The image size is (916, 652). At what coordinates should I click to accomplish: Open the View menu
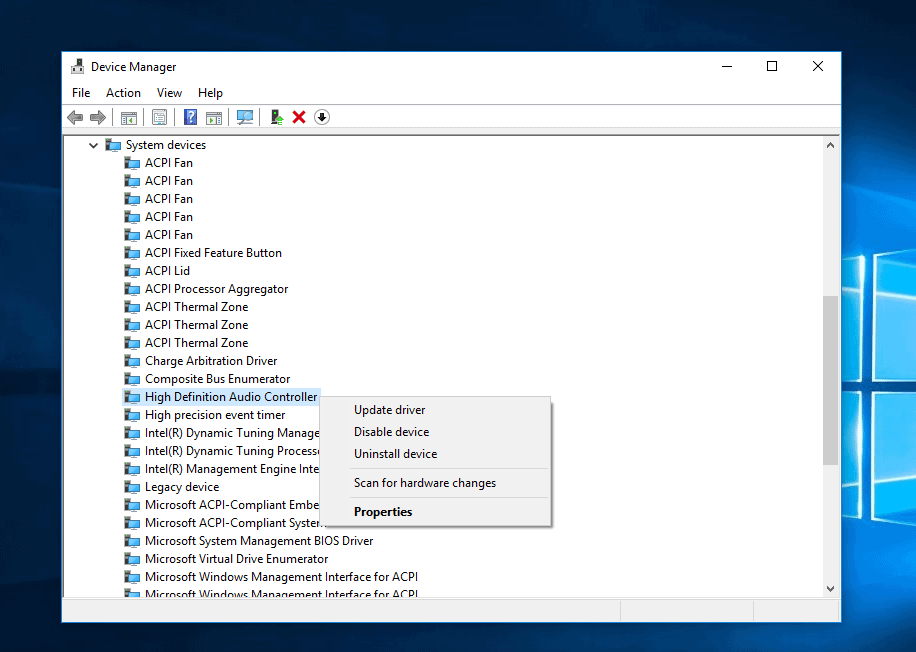click(x=169, y=92)
